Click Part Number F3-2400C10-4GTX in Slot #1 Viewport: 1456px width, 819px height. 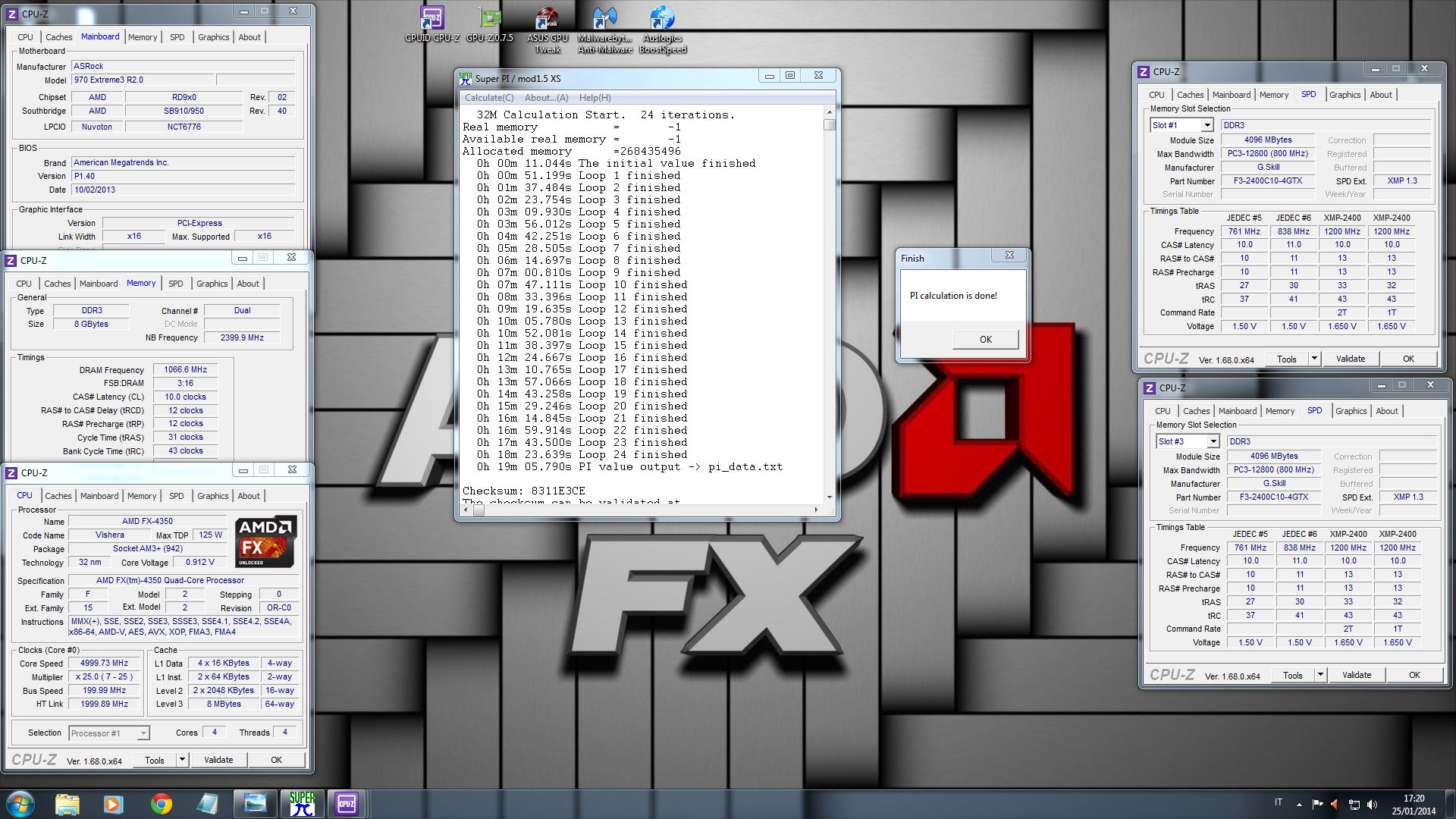click(x=1268, y=181)
